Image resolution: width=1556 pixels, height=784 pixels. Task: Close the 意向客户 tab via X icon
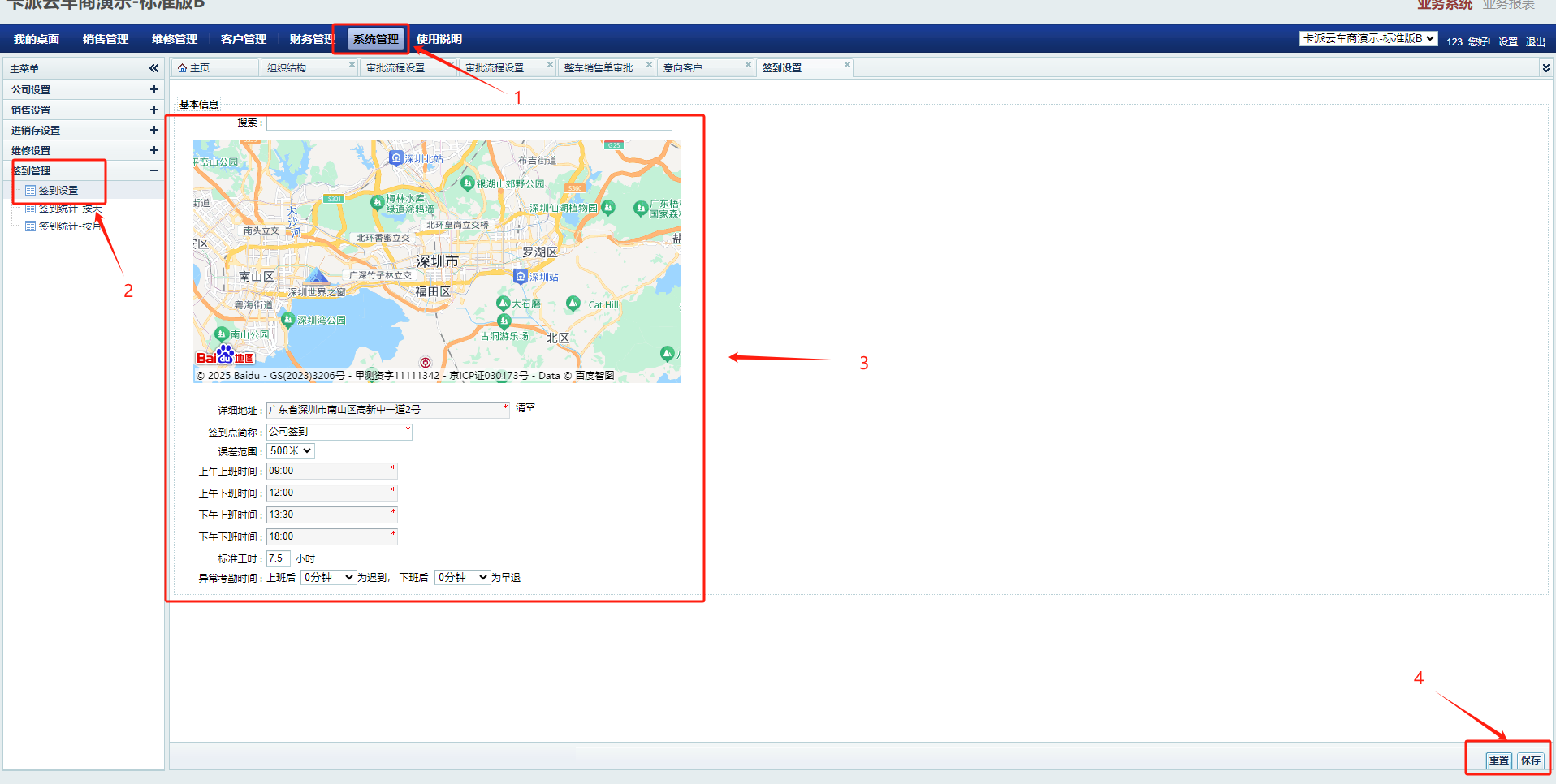click(748, 65)
